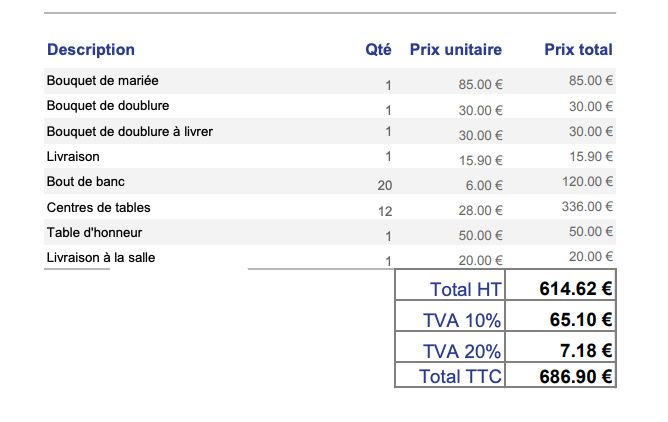Viewport: 668px width, 422px height.
Task: Select the Total HT label
Action: (x=465, y=289)
